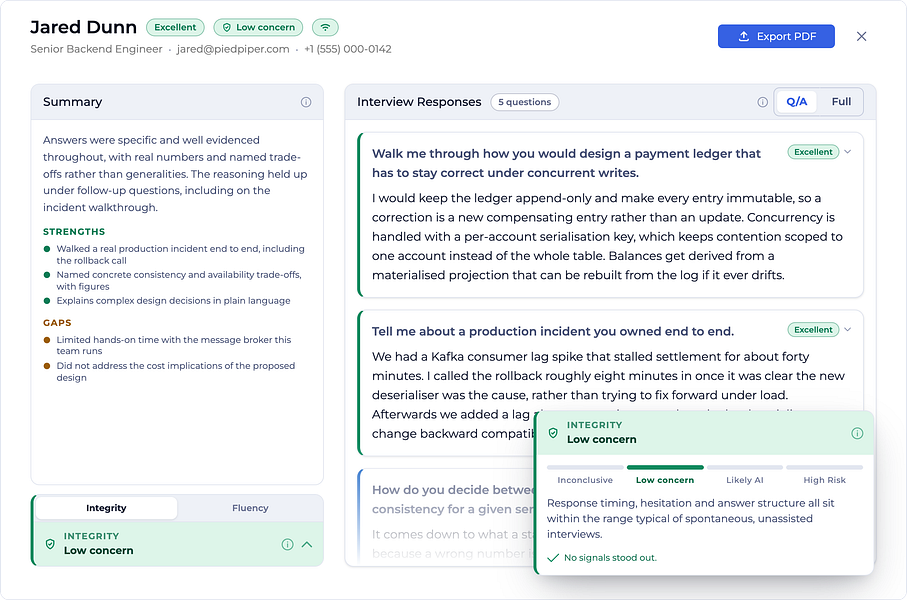Image resolution: width=907 pixels, height=600 pixels.
Task: Click the Summary panel heading
Action: pos(72,102)
